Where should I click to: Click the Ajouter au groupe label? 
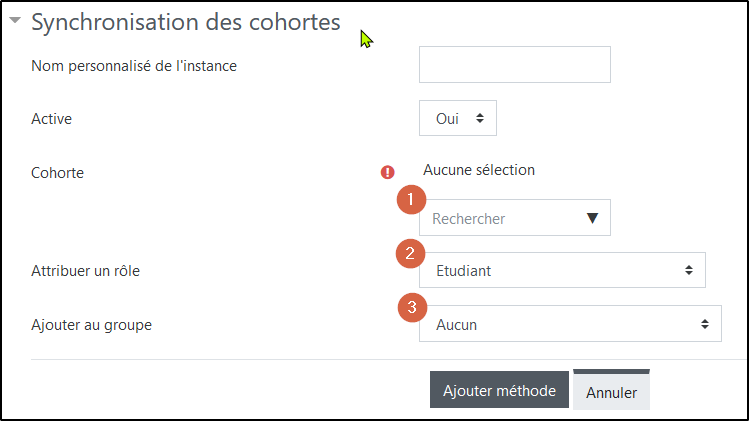[x=91, y=325]
